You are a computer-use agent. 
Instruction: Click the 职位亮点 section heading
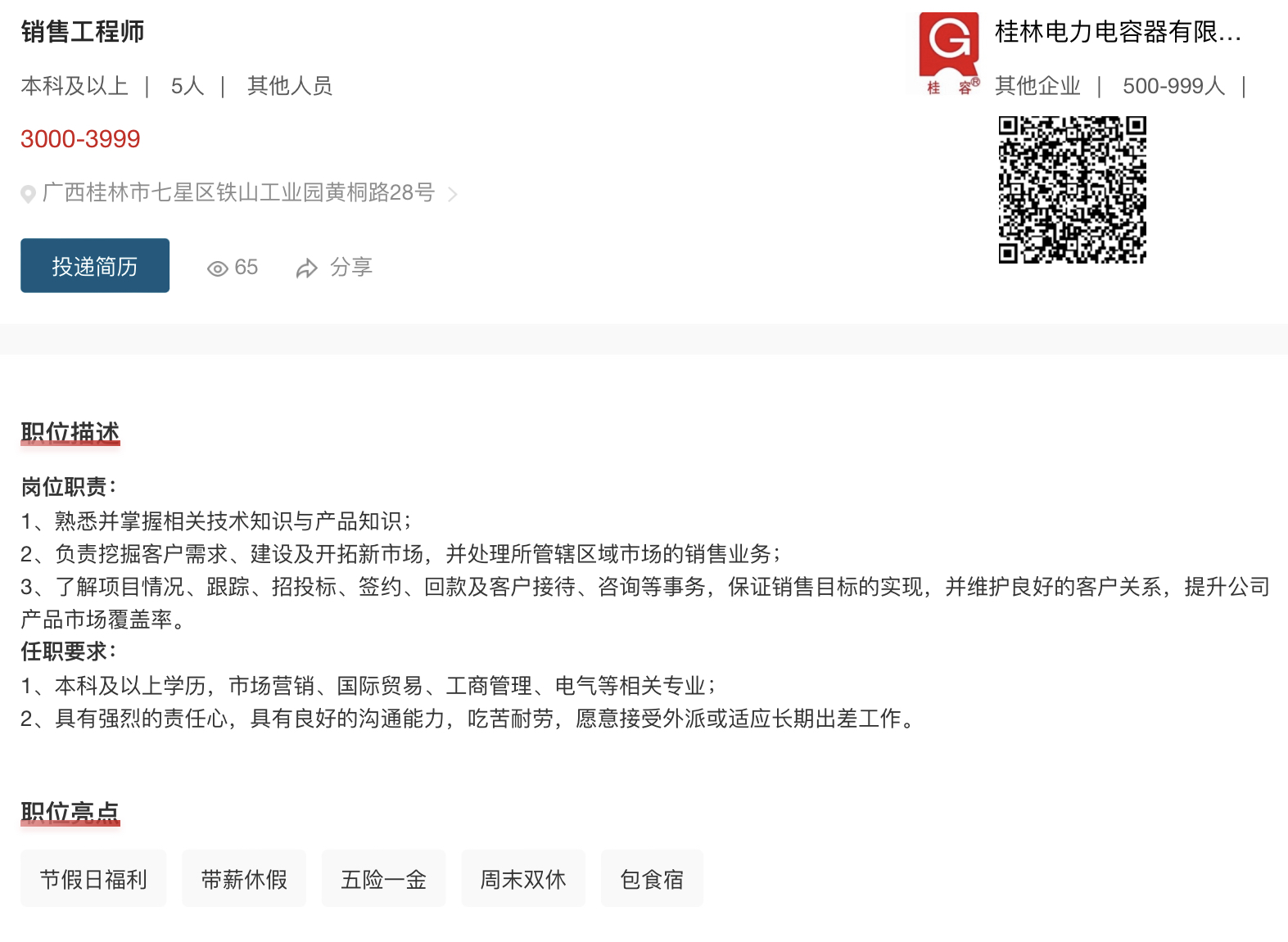click(70, 812)
